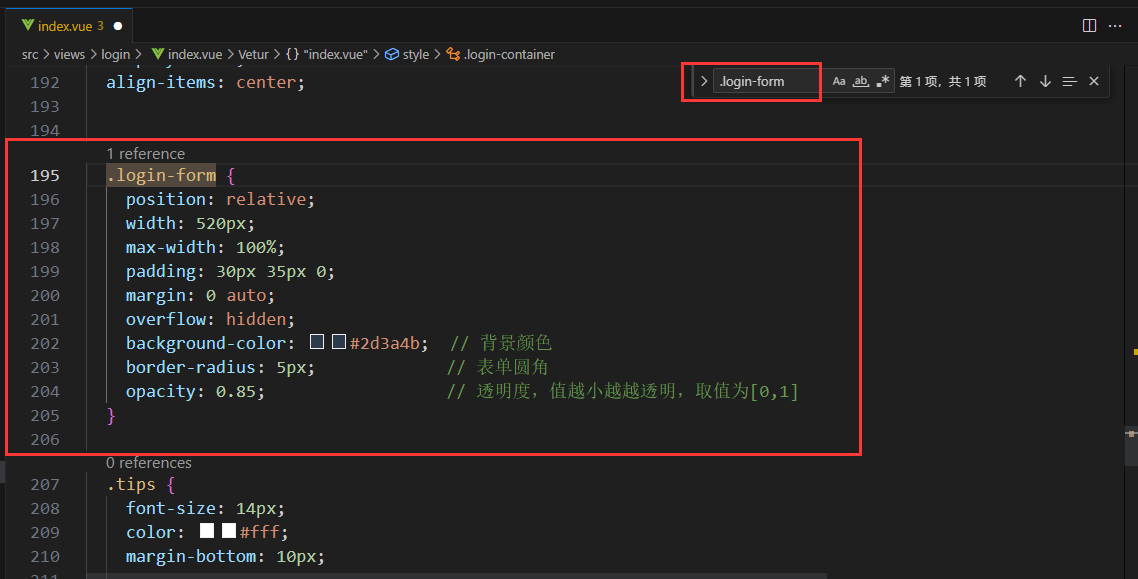1138x579 pixels.
Task: Open second color swatch beside #fff
Action: (x=229, y=531)
